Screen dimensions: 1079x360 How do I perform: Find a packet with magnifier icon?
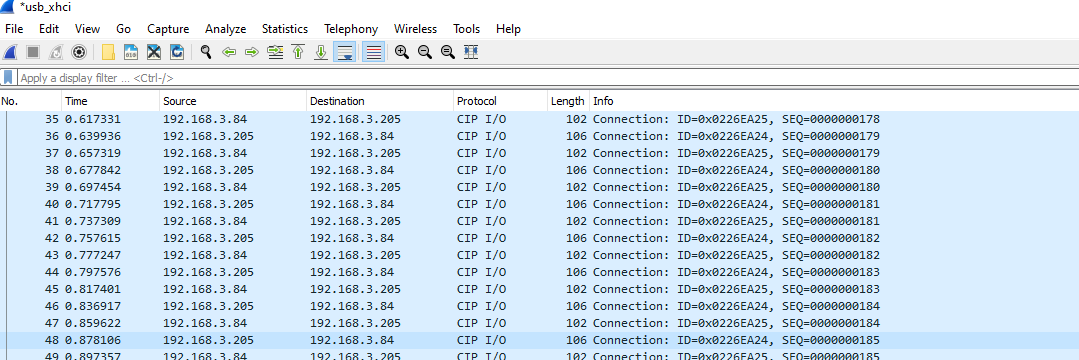205,52
